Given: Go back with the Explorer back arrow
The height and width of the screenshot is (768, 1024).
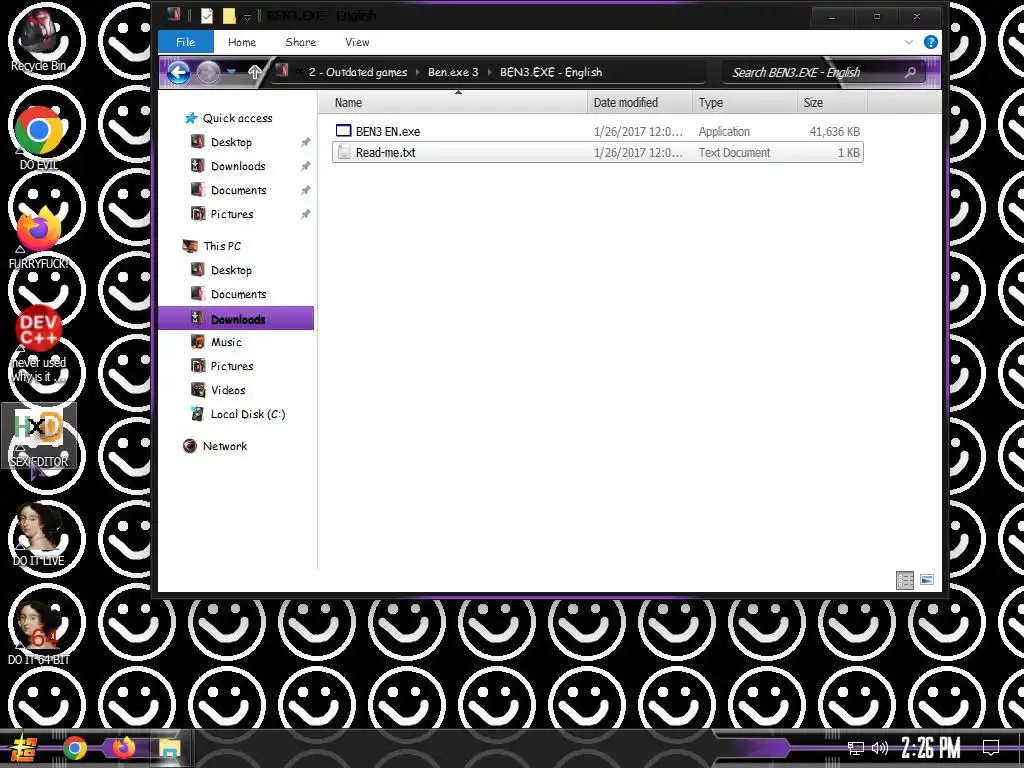Looking at the screenshot, I should coord(178,72).
